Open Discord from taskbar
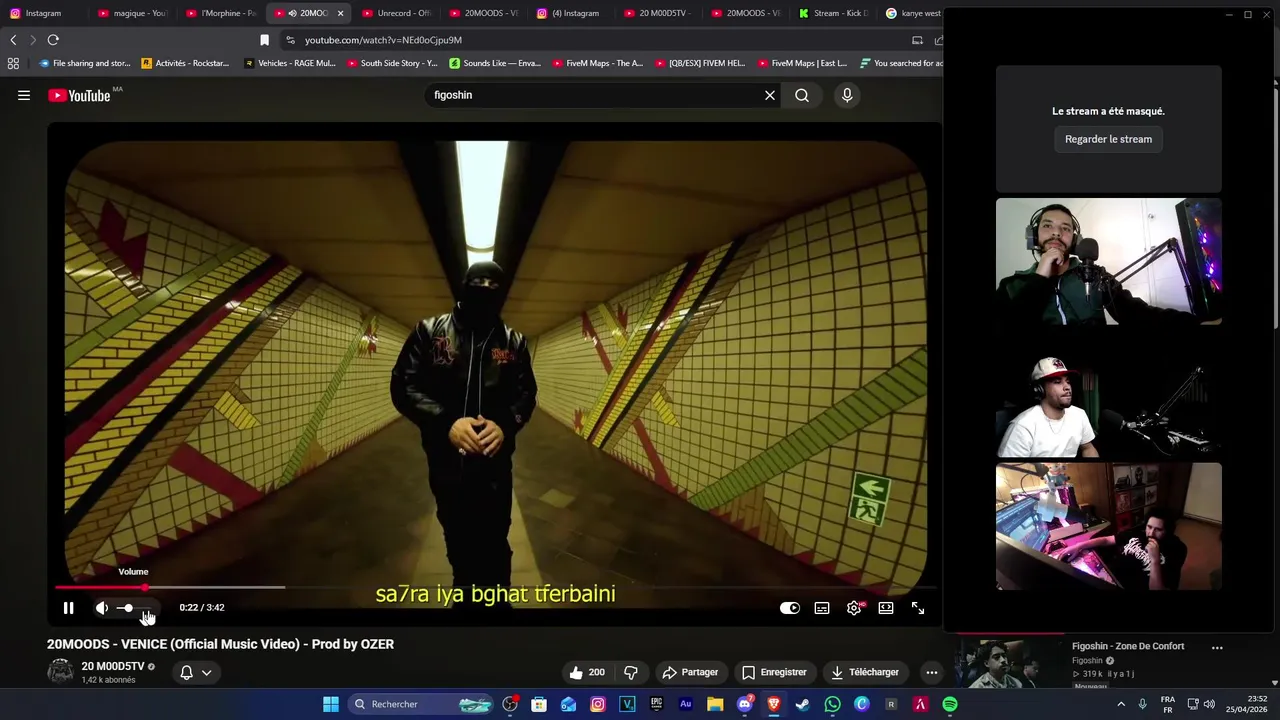This screenshot has width=1280, height=720. point(744,704)
